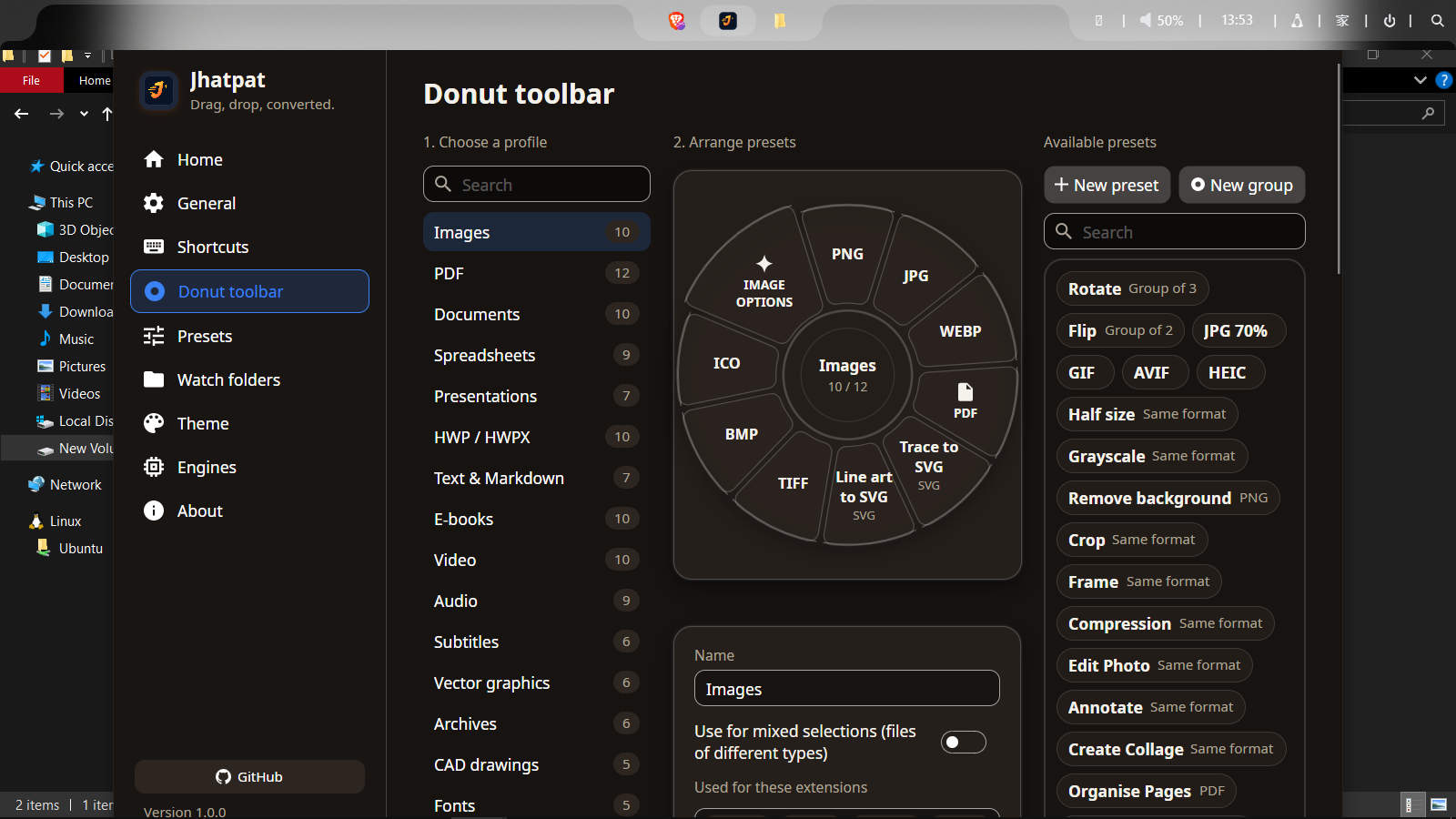The image size is (1456, 819).
Task: Select PDF profile in list
Action: coord(536,273)
